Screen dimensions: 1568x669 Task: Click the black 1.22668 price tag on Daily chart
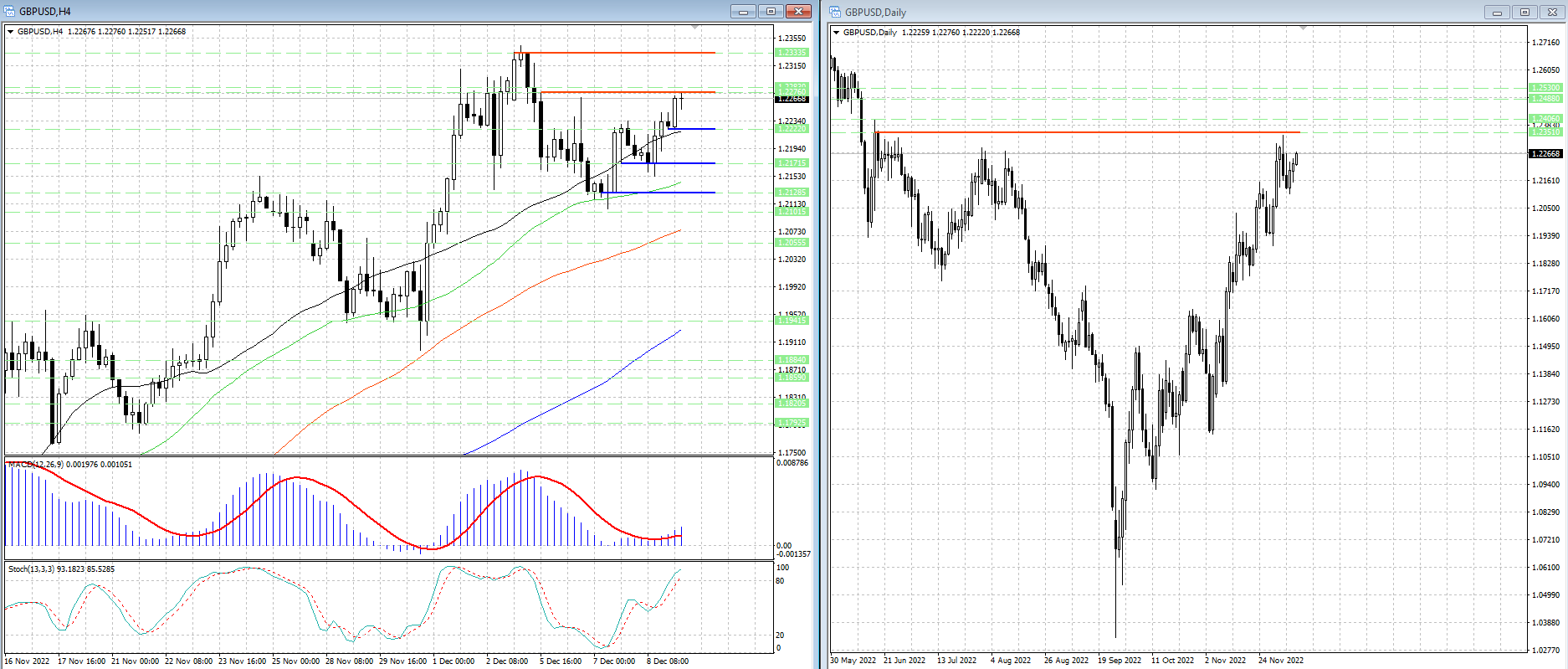1545,154
